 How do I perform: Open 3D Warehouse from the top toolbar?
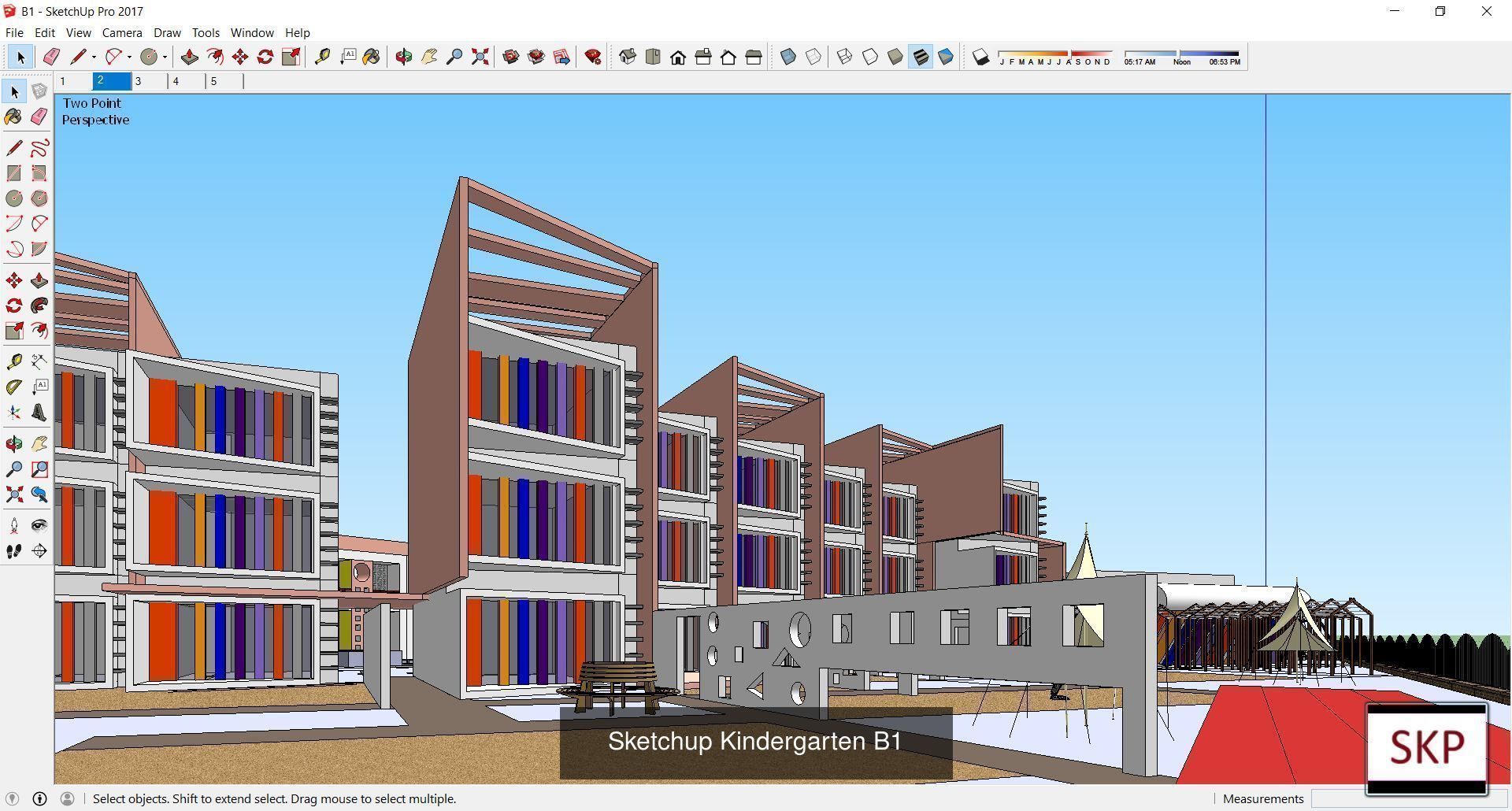(x=510, y=57)
